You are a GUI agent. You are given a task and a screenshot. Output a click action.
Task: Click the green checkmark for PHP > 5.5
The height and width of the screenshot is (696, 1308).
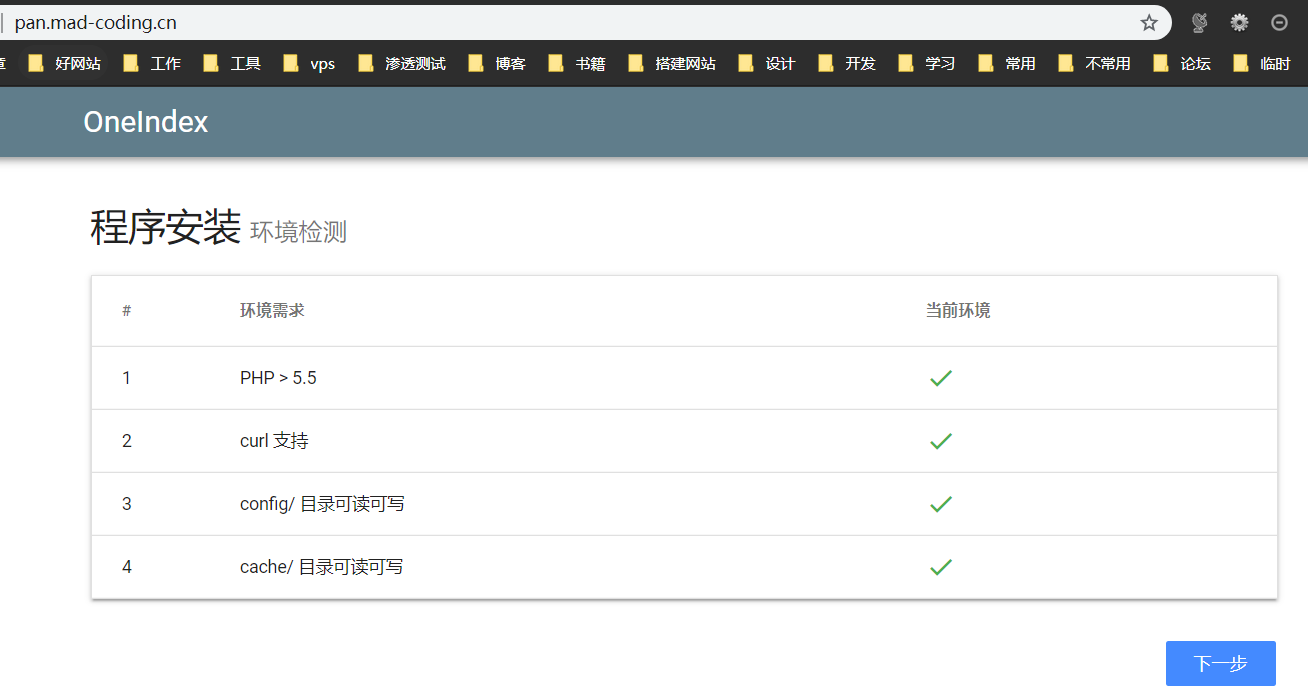click(940, 378)
